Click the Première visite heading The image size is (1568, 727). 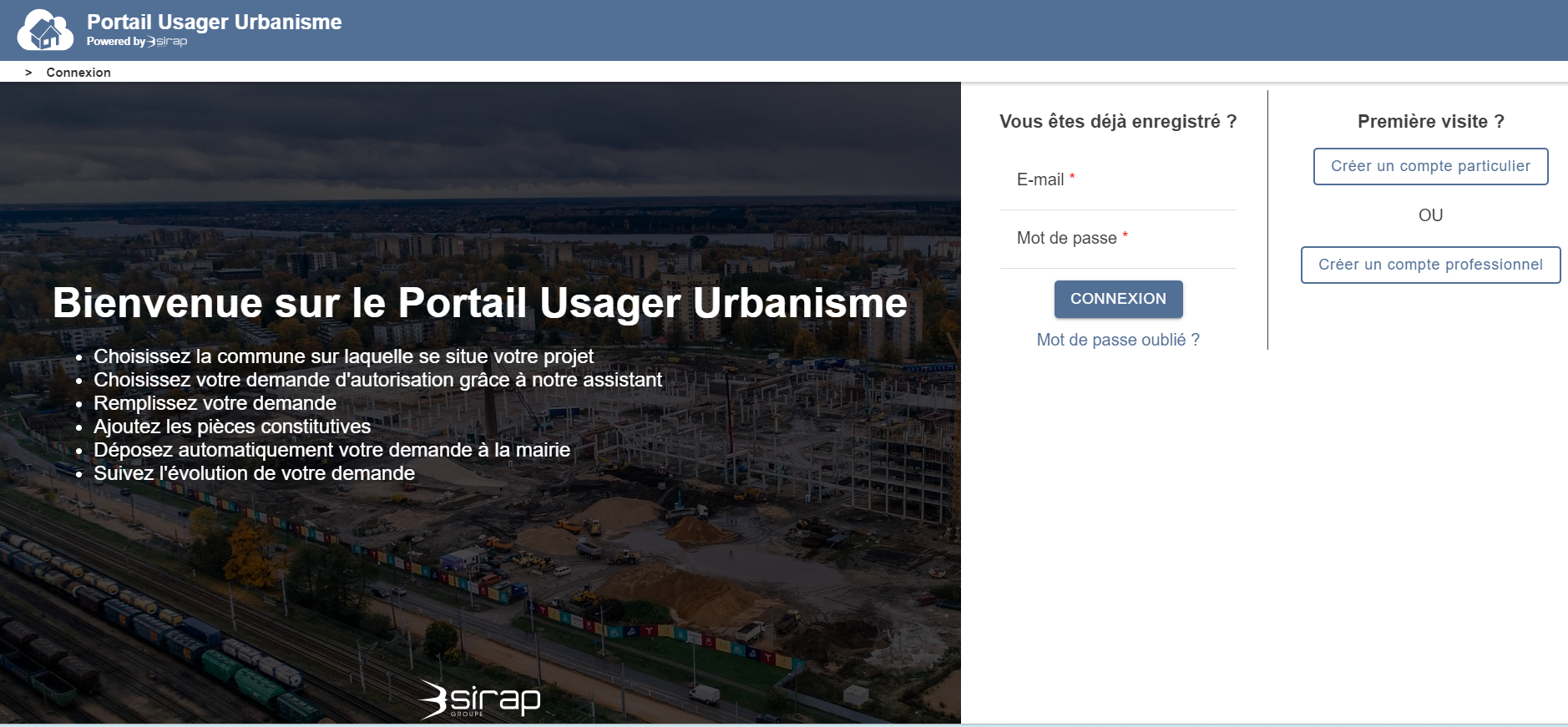pos(1430,122)
